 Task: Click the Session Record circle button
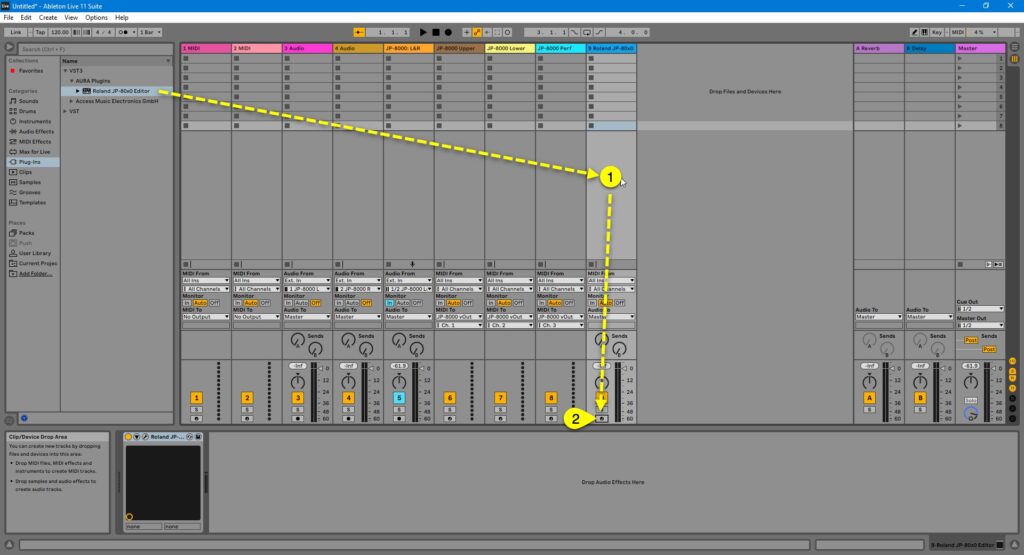(x=507, y=32)
